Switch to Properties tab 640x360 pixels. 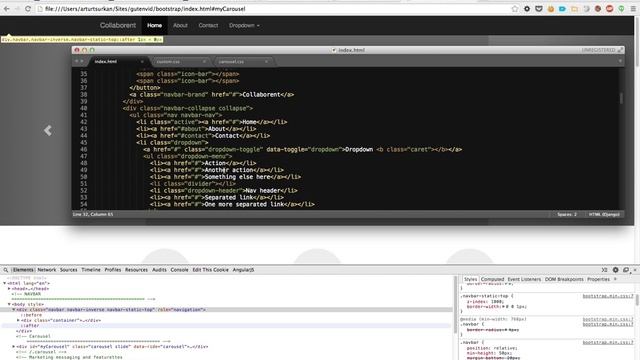598,279
